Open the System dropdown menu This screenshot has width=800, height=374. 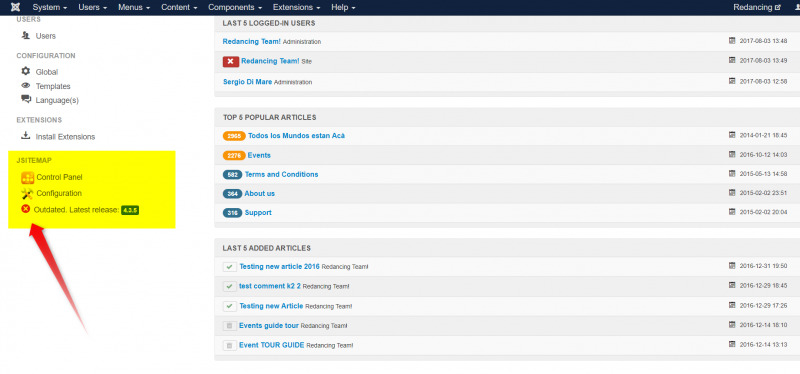click(50, 8)
